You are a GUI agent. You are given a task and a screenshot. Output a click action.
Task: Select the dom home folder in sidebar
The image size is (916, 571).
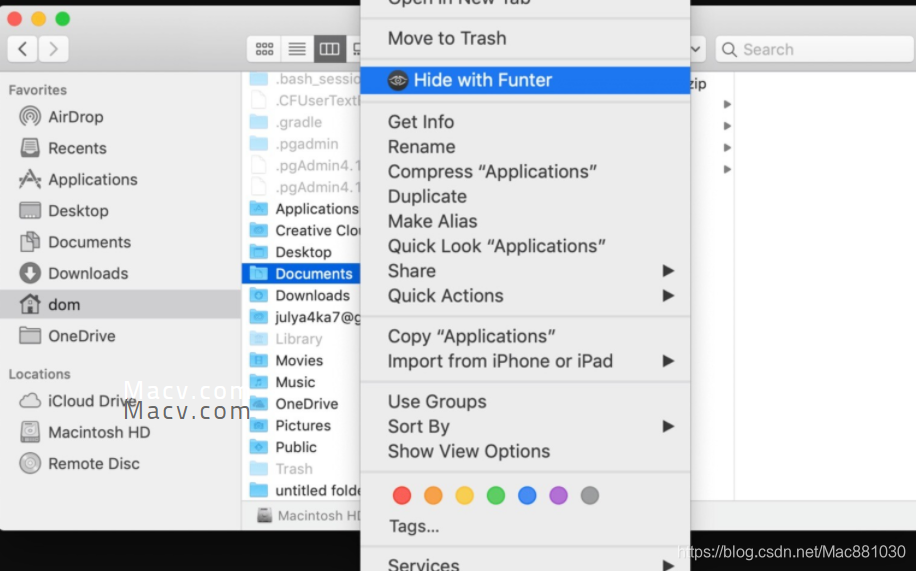click(120, 304)
